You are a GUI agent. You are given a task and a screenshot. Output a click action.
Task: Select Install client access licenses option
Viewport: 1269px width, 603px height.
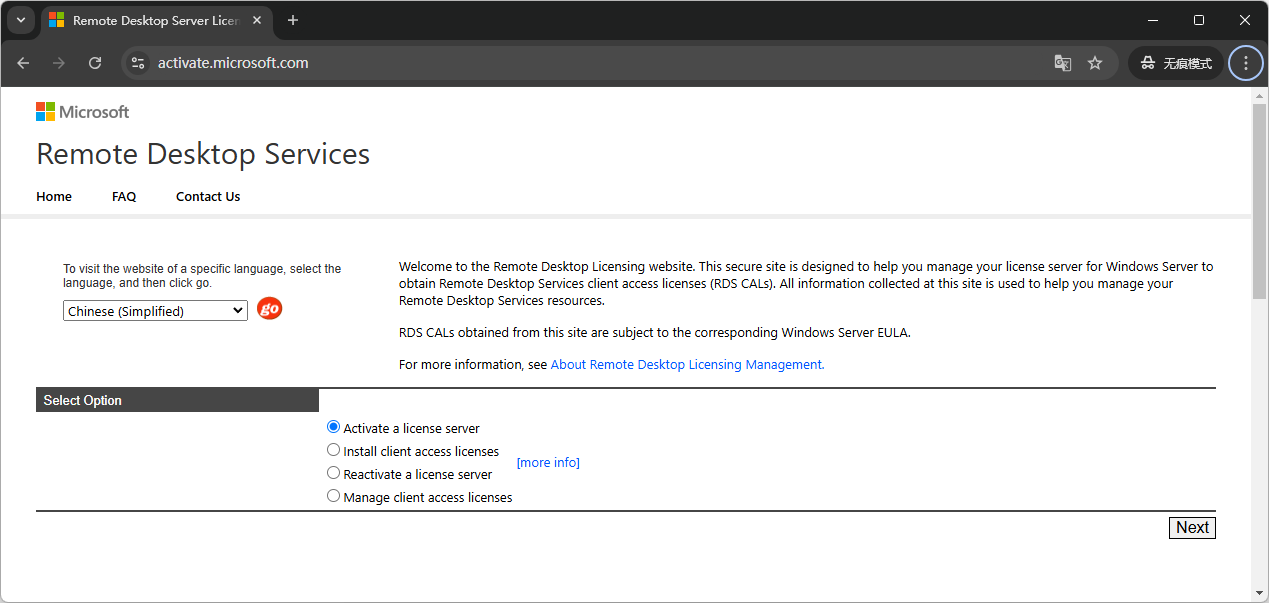334,450
